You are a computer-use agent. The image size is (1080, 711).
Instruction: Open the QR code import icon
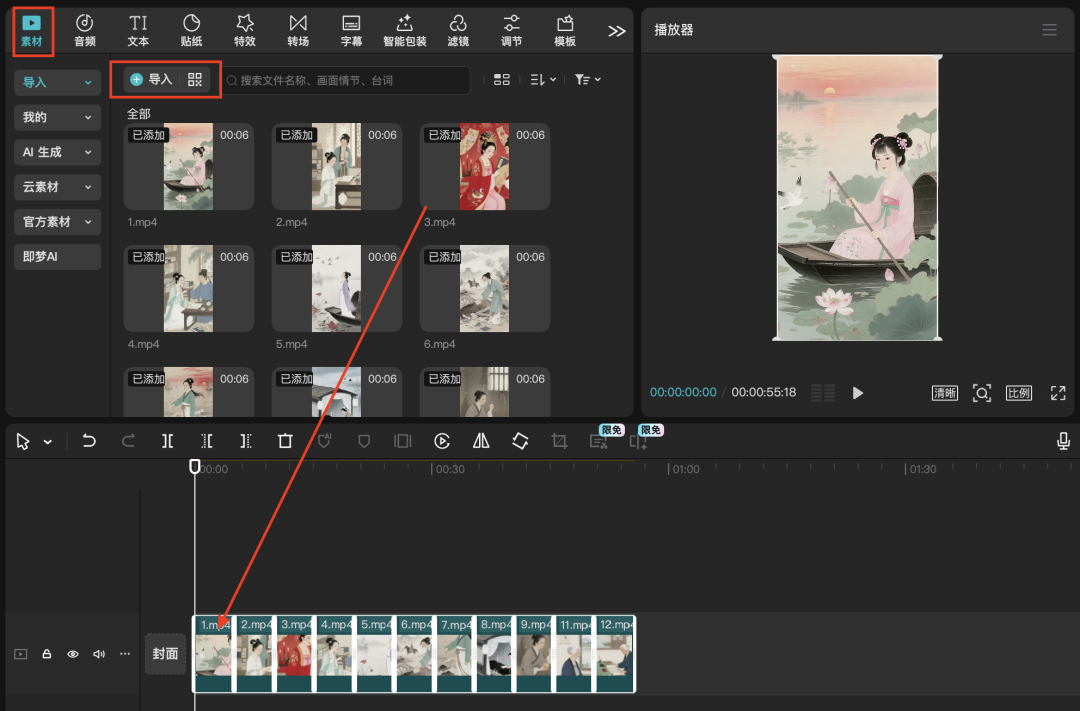click(195, 80)
